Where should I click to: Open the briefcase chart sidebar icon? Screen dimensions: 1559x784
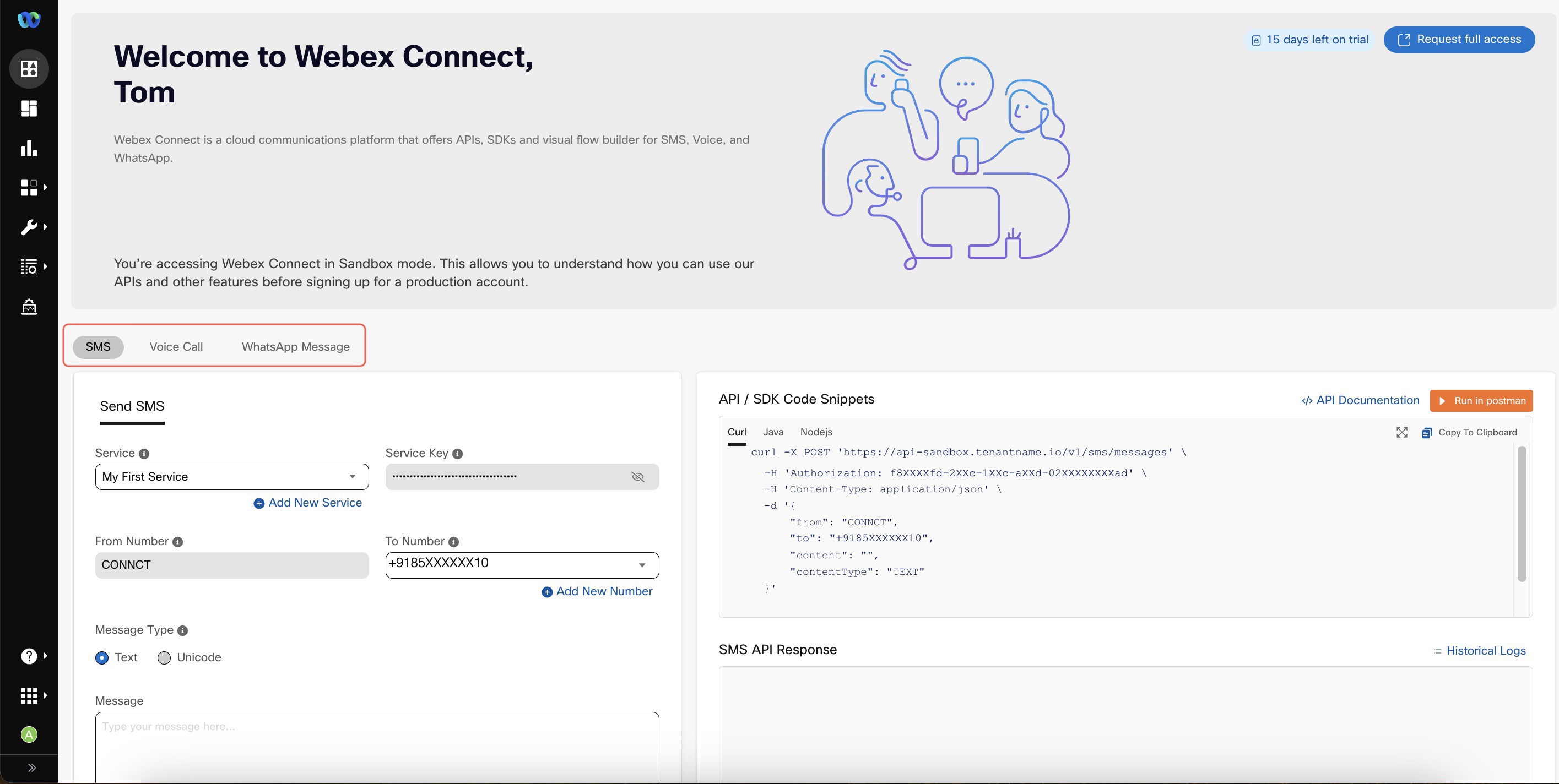click(x=29, y=307)
